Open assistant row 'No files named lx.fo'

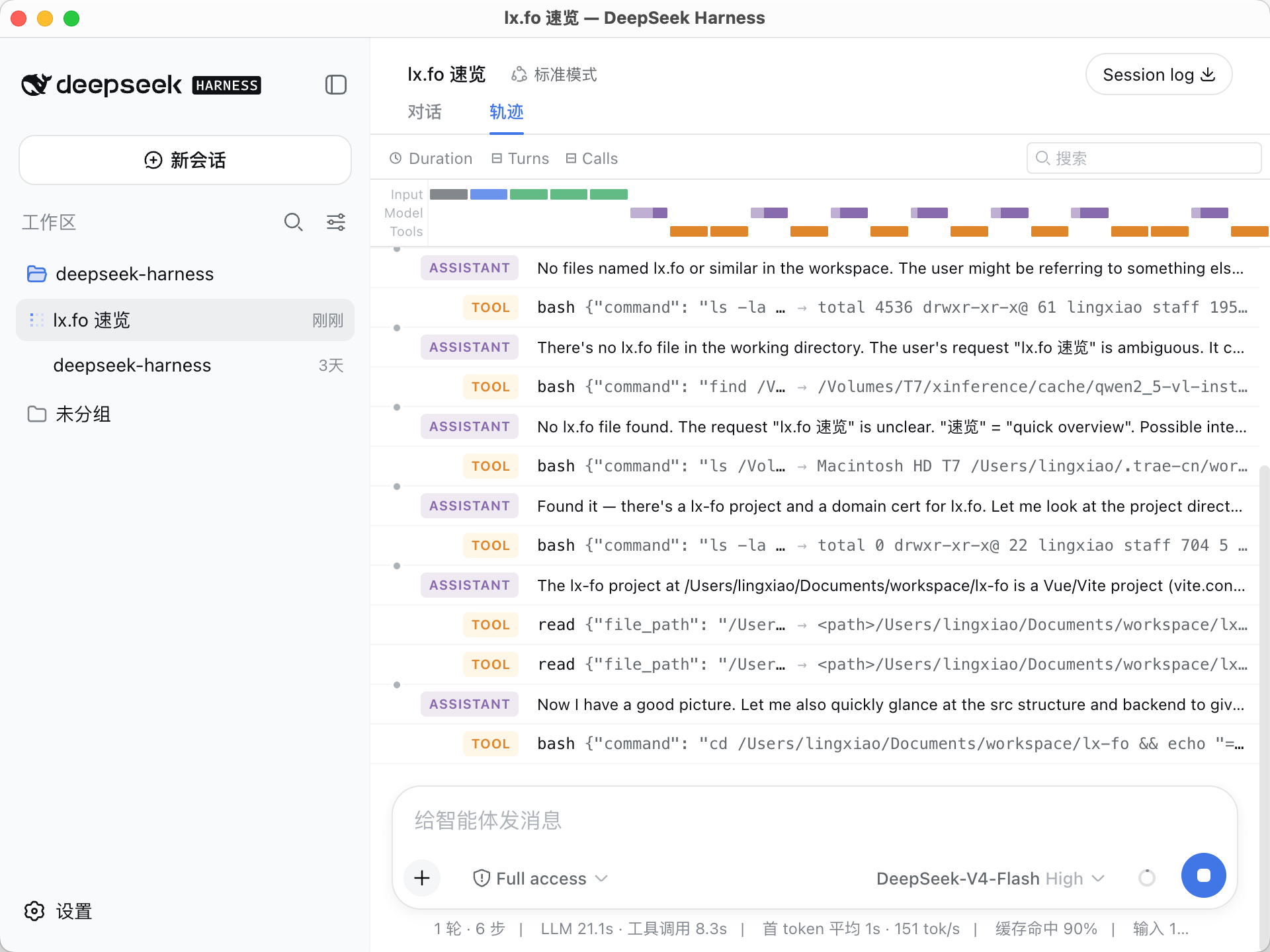click(x=815, y=268)
